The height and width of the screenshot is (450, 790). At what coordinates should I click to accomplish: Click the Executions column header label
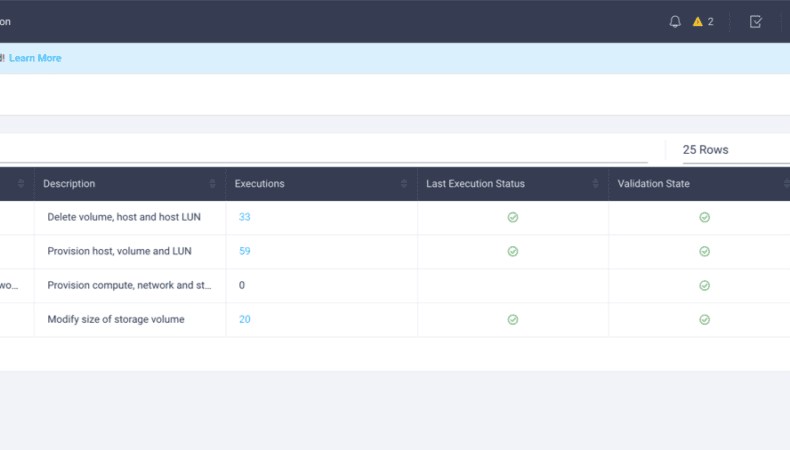pyautogui.click(x=259, y=184)
